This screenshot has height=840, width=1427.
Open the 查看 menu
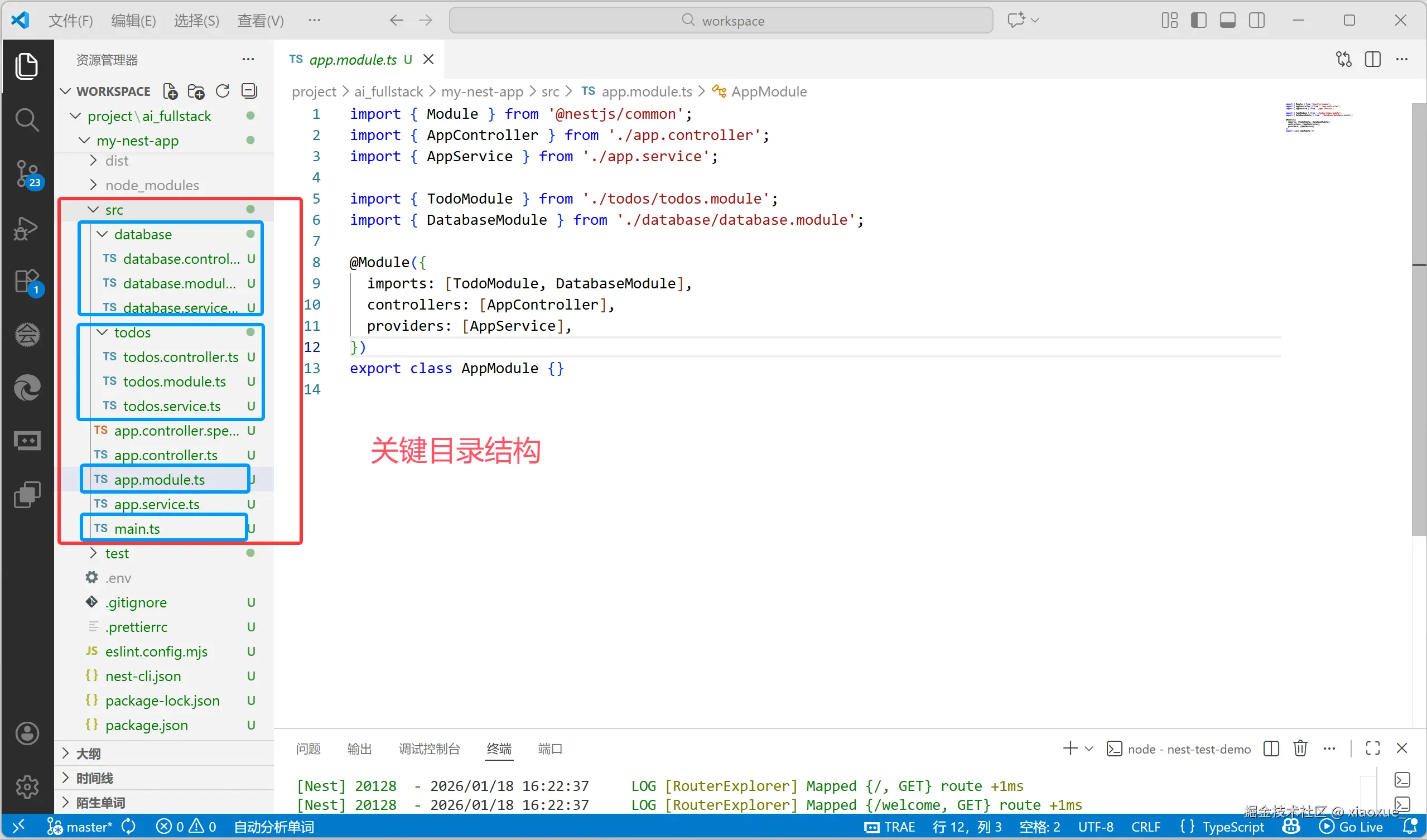point(259,21)
